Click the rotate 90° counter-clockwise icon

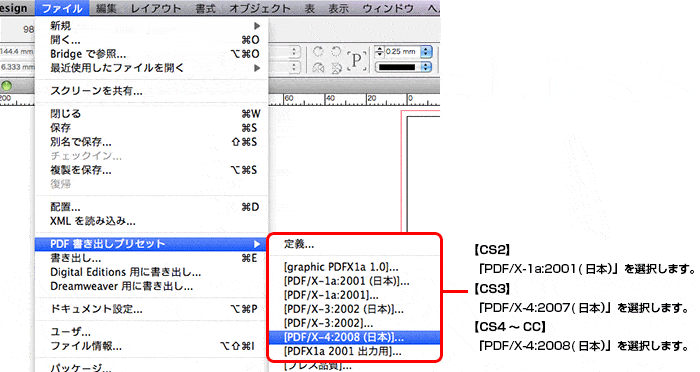336,51
